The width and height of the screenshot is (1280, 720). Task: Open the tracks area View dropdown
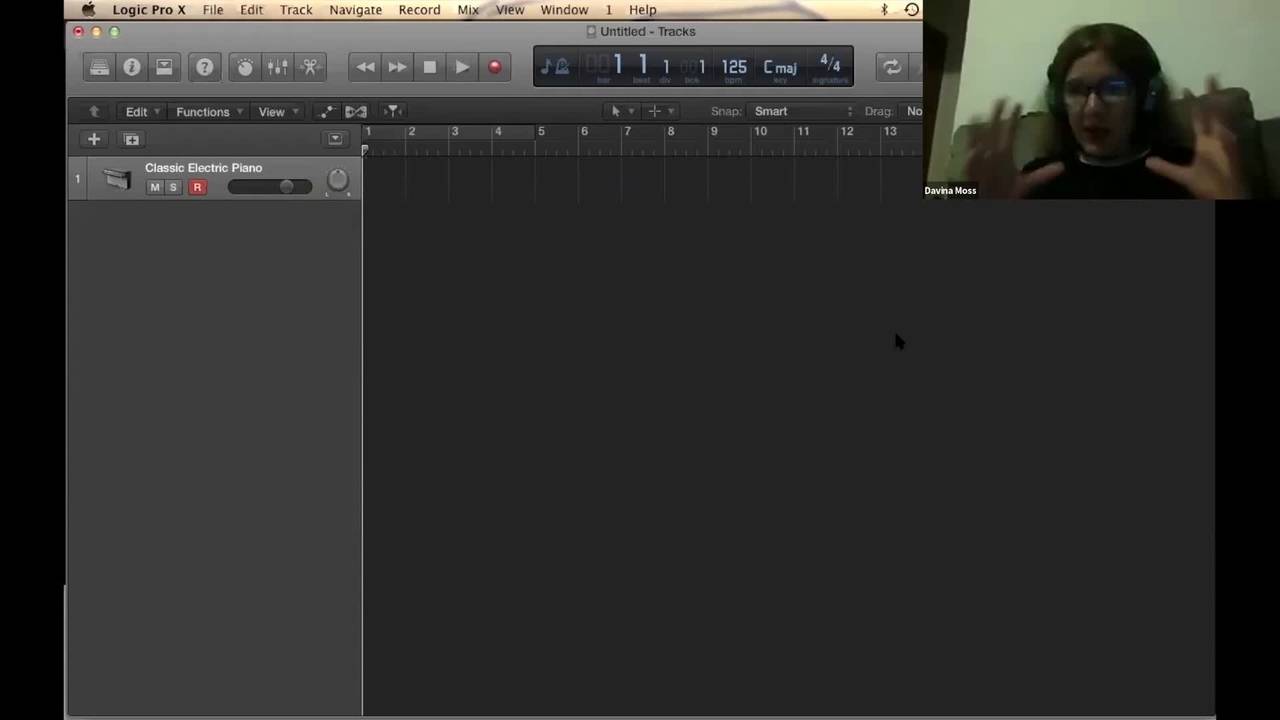pos(277,112)
